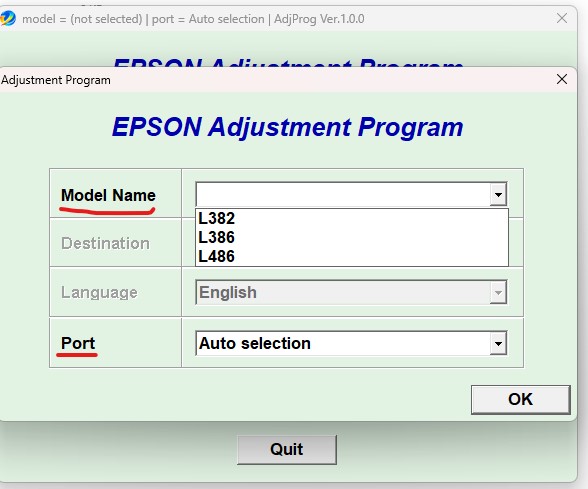Click the Port label

coord(78,343)
